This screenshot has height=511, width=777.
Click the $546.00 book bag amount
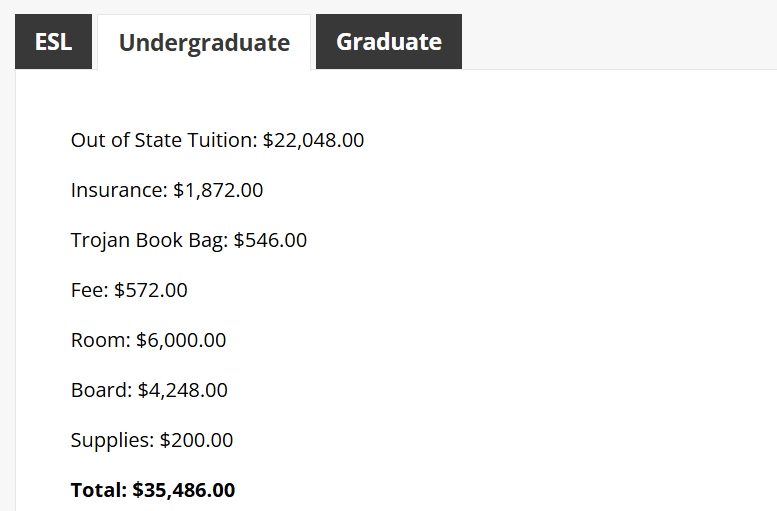point(270,240)
